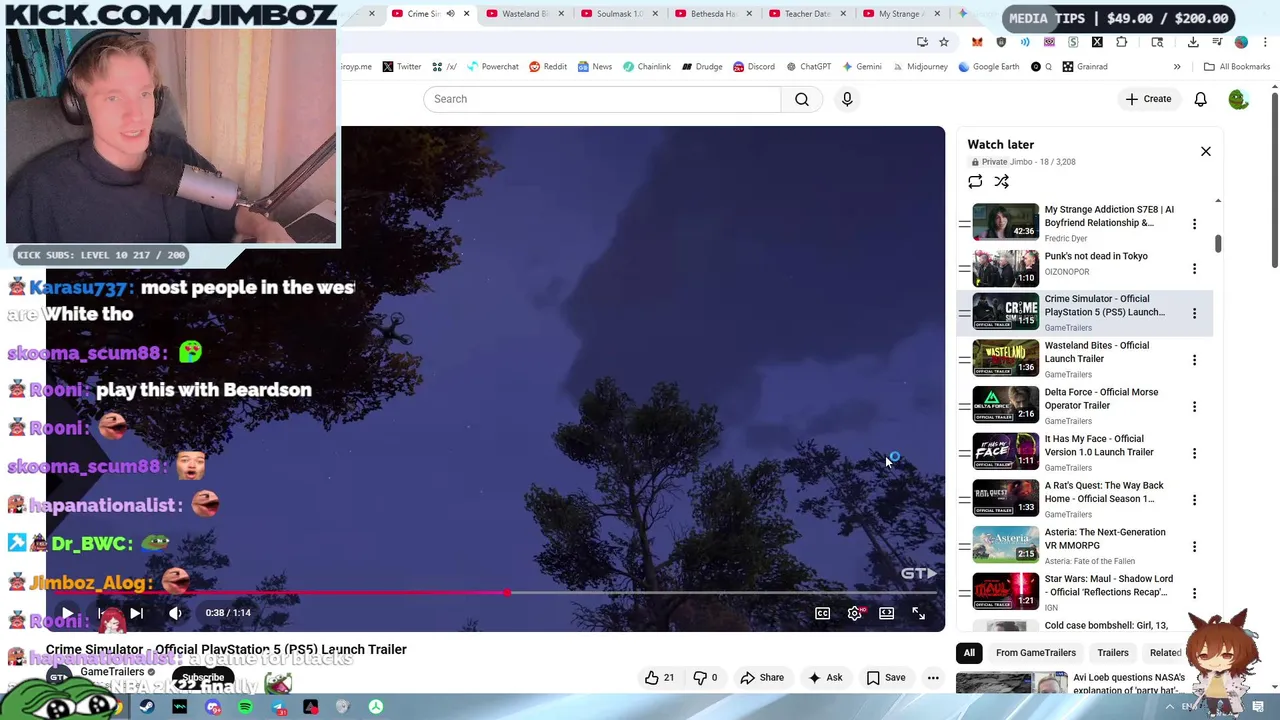
Task: Close the Watch later playlist panel
Action: pos(1206,151)
